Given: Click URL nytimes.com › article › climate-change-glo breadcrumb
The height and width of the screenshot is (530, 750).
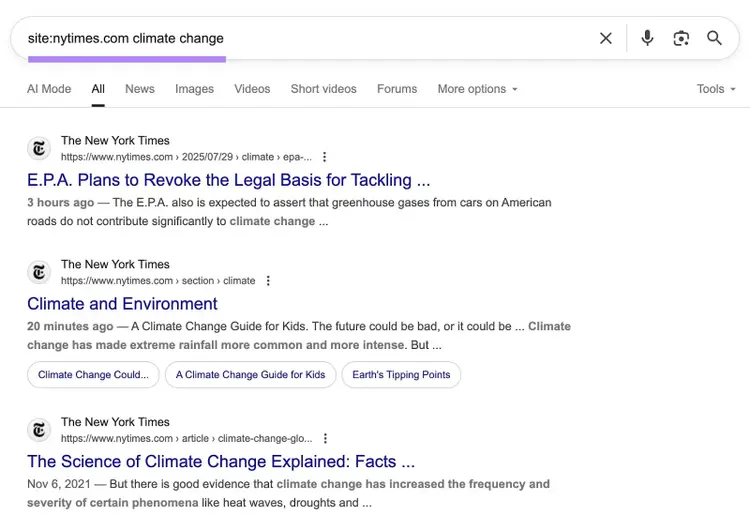Looking at the screenshot, I should pos(187,438).
